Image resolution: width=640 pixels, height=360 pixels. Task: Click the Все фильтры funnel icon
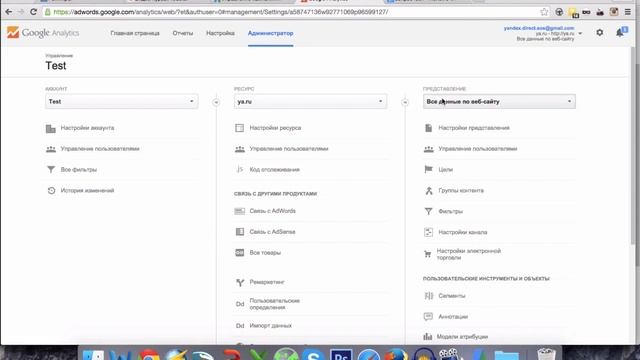tap(51, 169)
